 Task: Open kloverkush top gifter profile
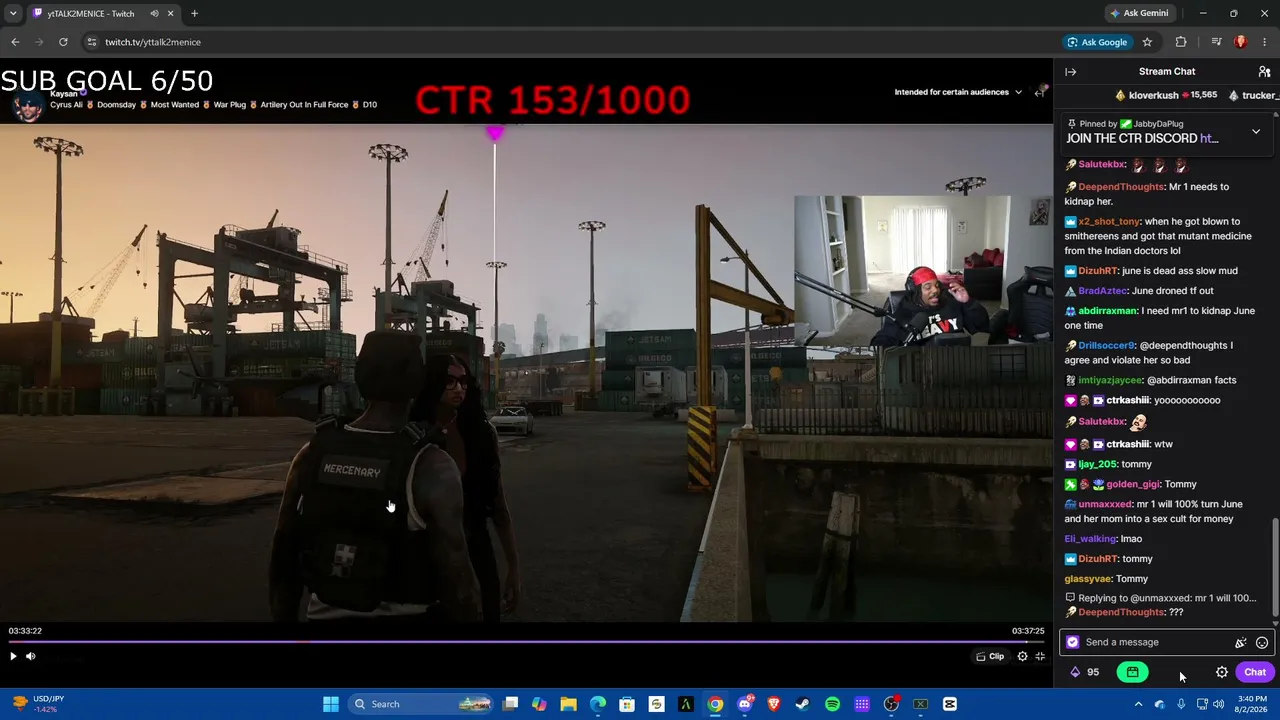pos(1153,95)
